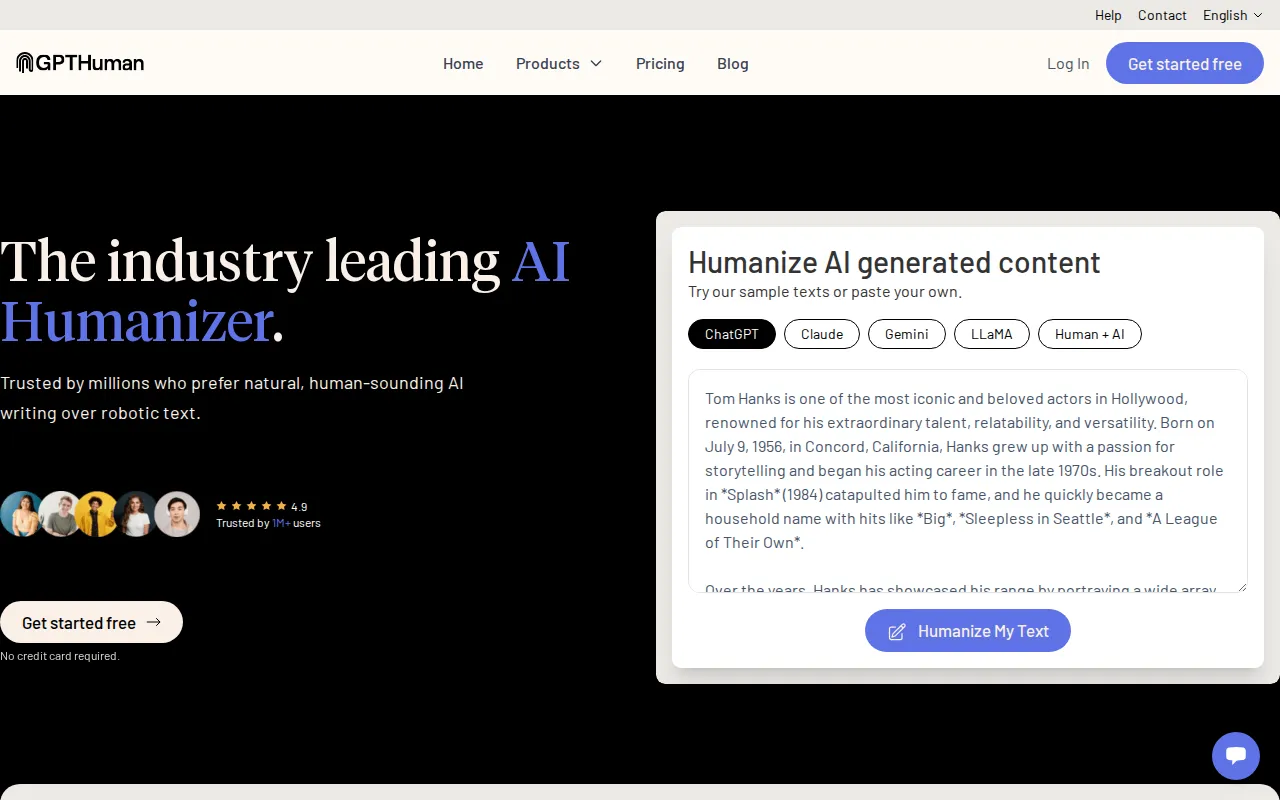Click the text area resize handle
Image resolution: width=1280 pixels, height=800 pixels.
click(1242, 587)
